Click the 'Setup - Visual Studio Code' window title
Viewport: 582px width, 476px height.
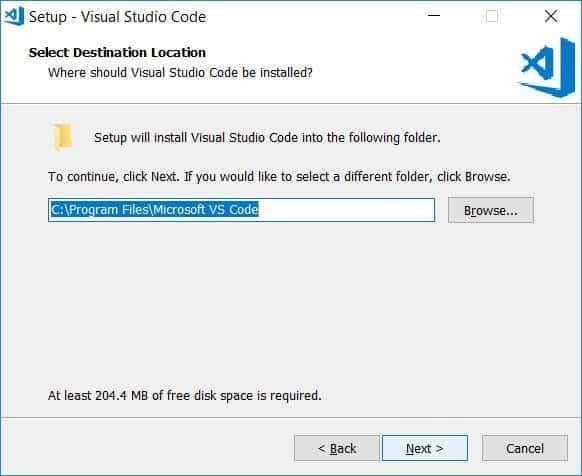tap(117, 17)
